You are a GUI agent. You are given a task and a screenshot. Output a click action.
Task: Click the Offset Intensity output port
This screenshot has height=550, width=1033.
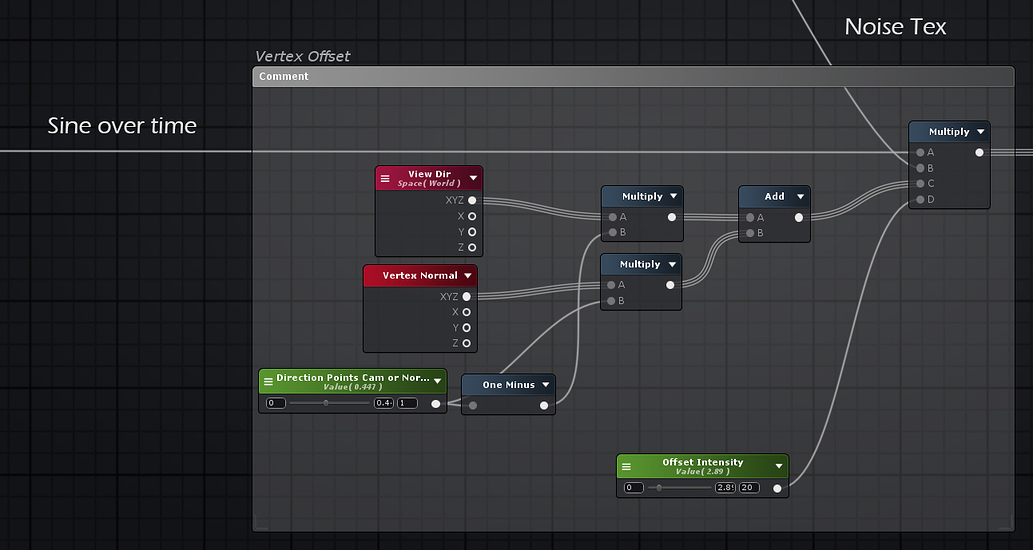777,488
